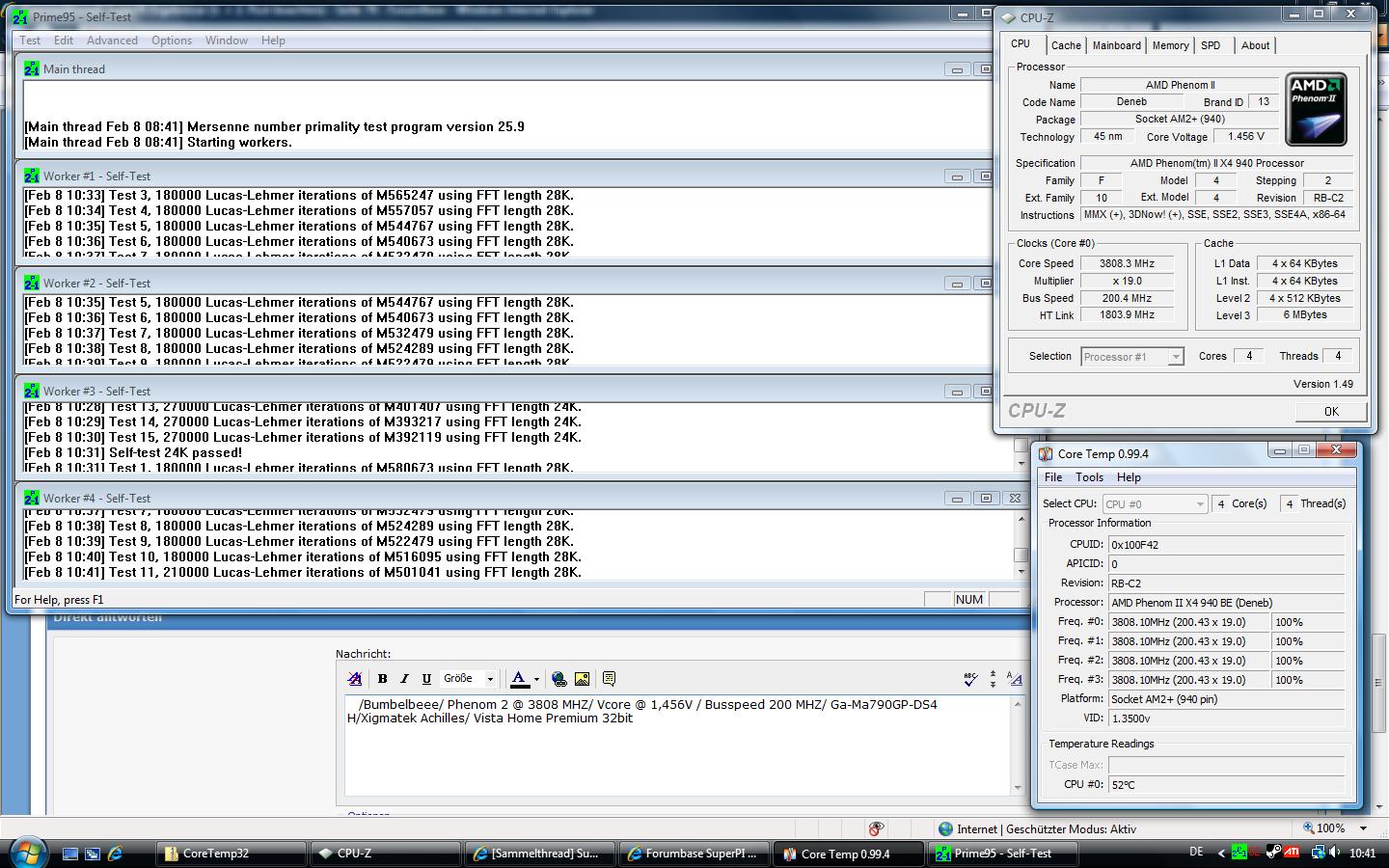This screenshot has width=1389, height=868.
Task: Toggle underline formatting in message editor
Action: (x=426, y=679)
